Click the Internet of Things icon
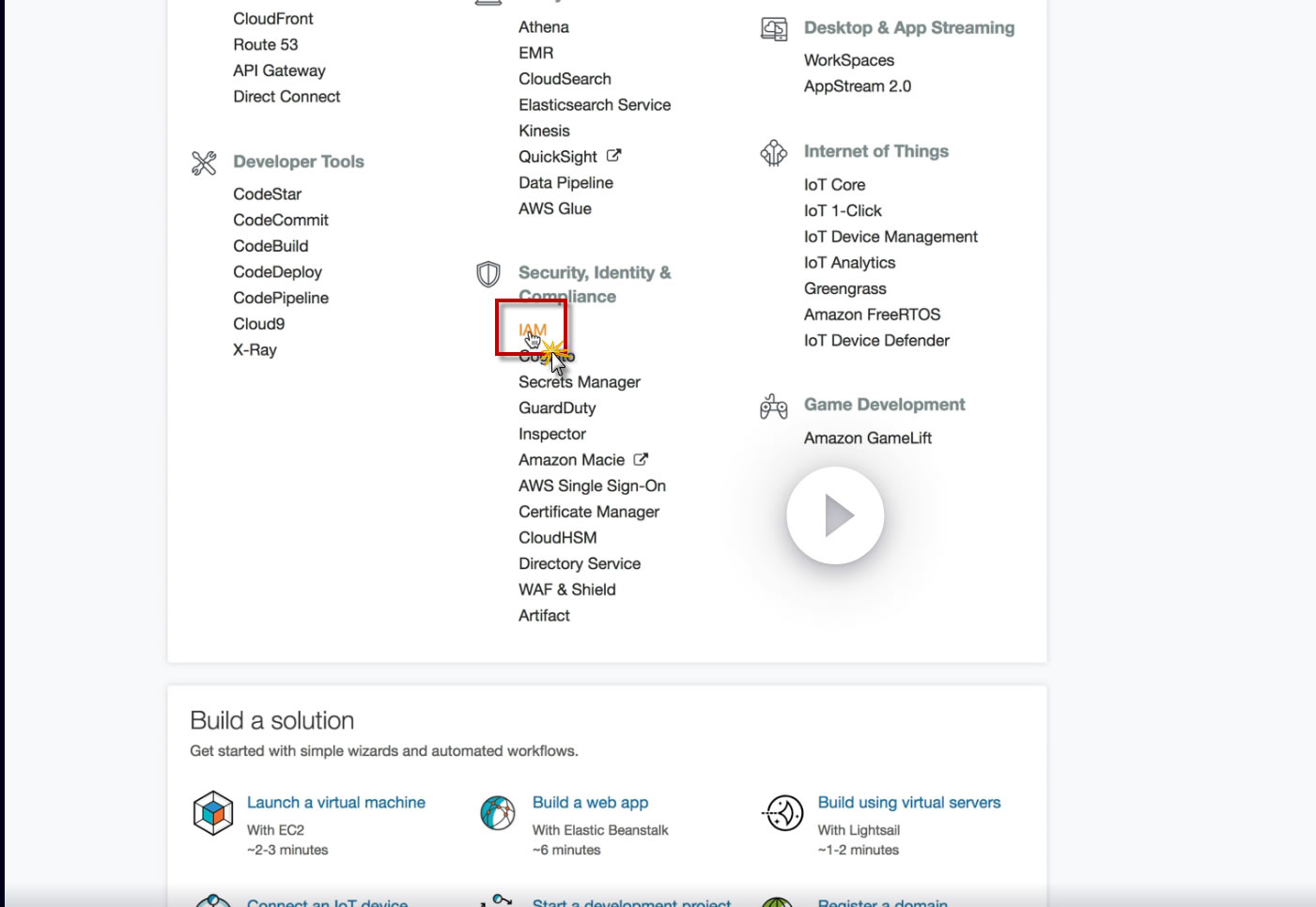The image size is (1316, 907). pos(774,152)
